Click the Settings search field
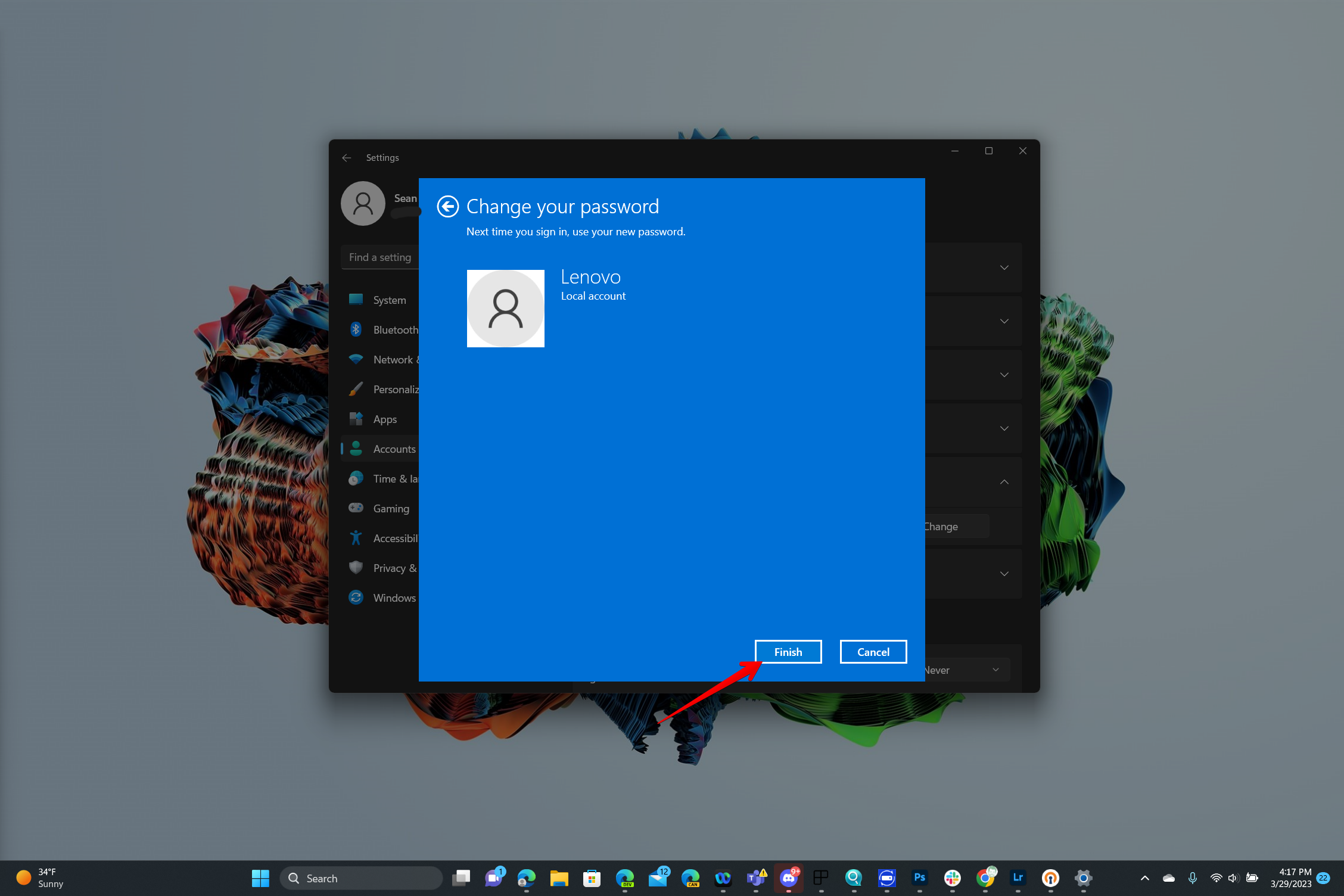Viewport: 1344px width, 896px height. (380, 257)
